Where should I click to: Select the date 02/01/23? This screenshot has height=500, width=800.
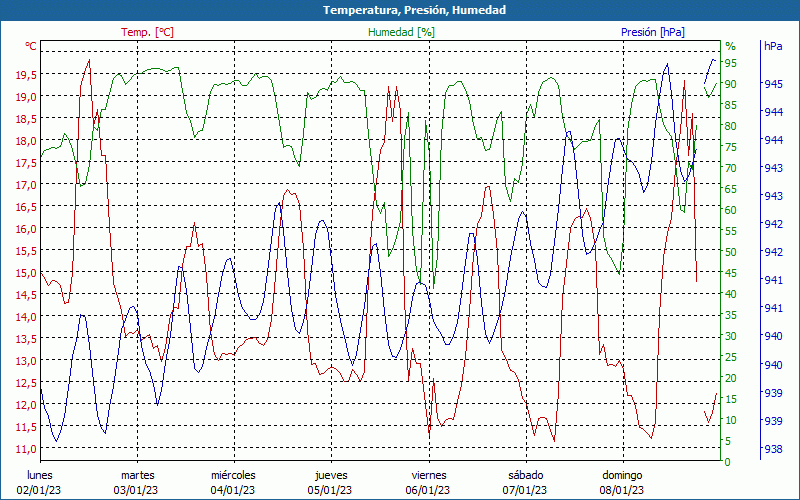pos(39,490)
